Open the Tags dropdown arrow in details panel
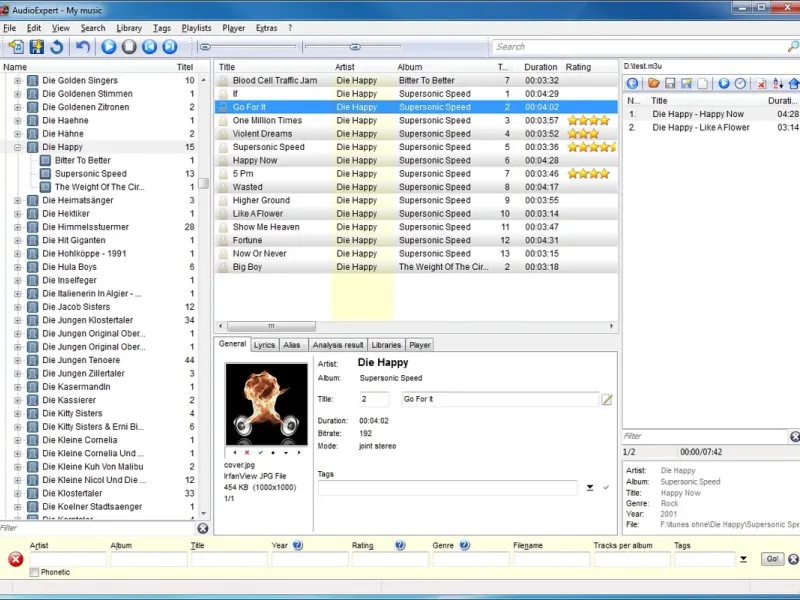The width and height of the screenshot is (800, 600). [x=590, y=488]
